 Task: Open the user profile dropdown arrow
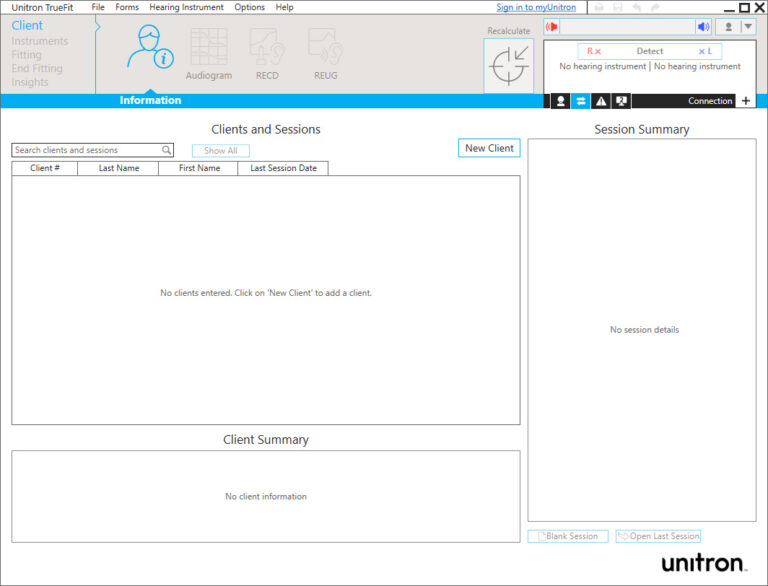747,27
